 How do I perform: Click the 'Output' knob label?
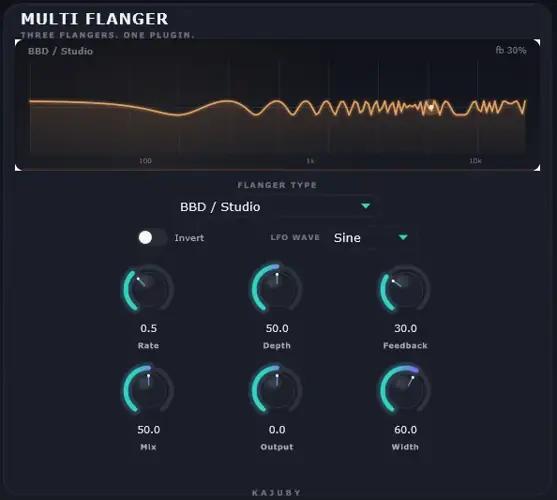[x=277, y=447]
